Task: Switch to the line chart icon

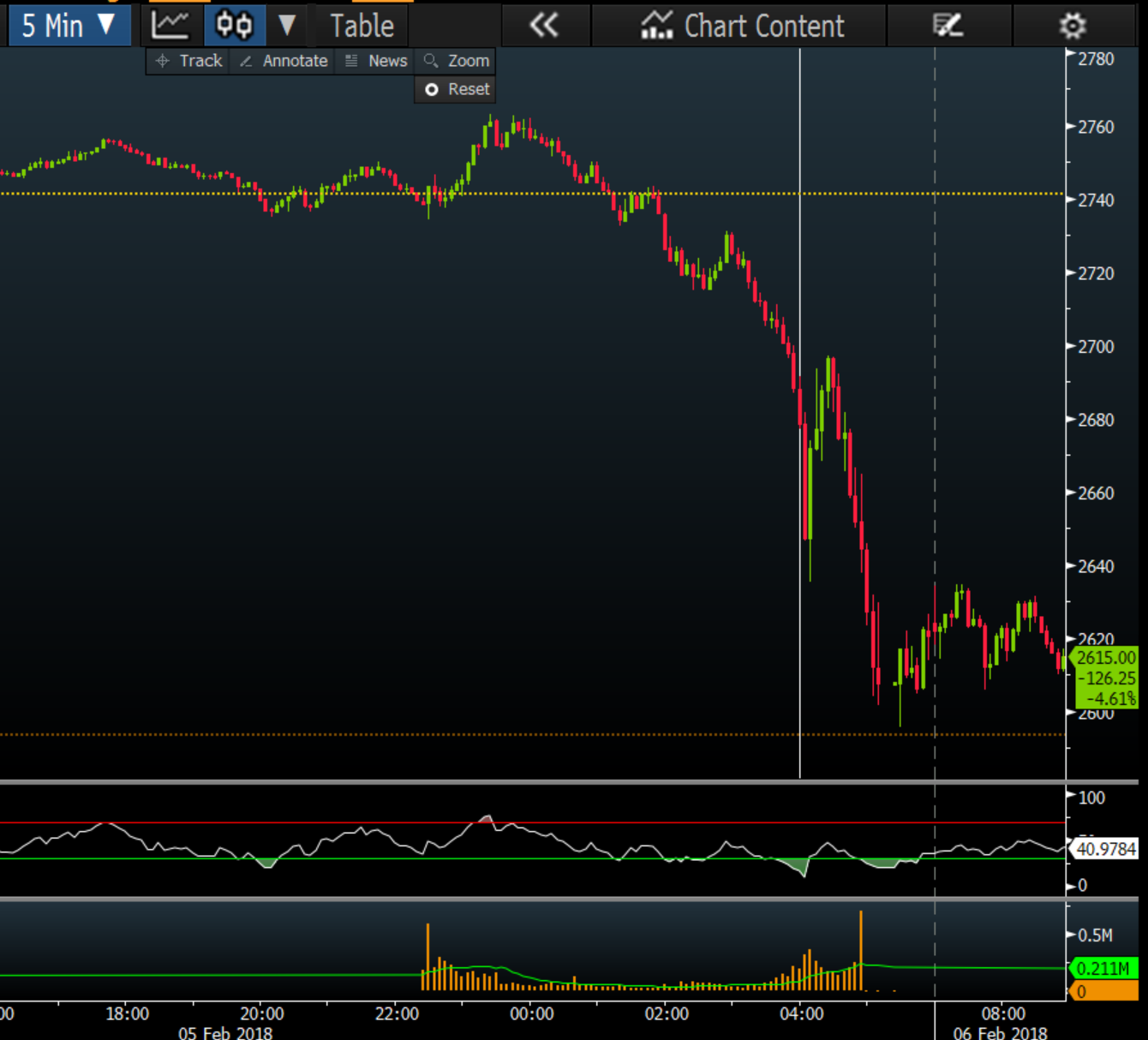Action: 170,26
